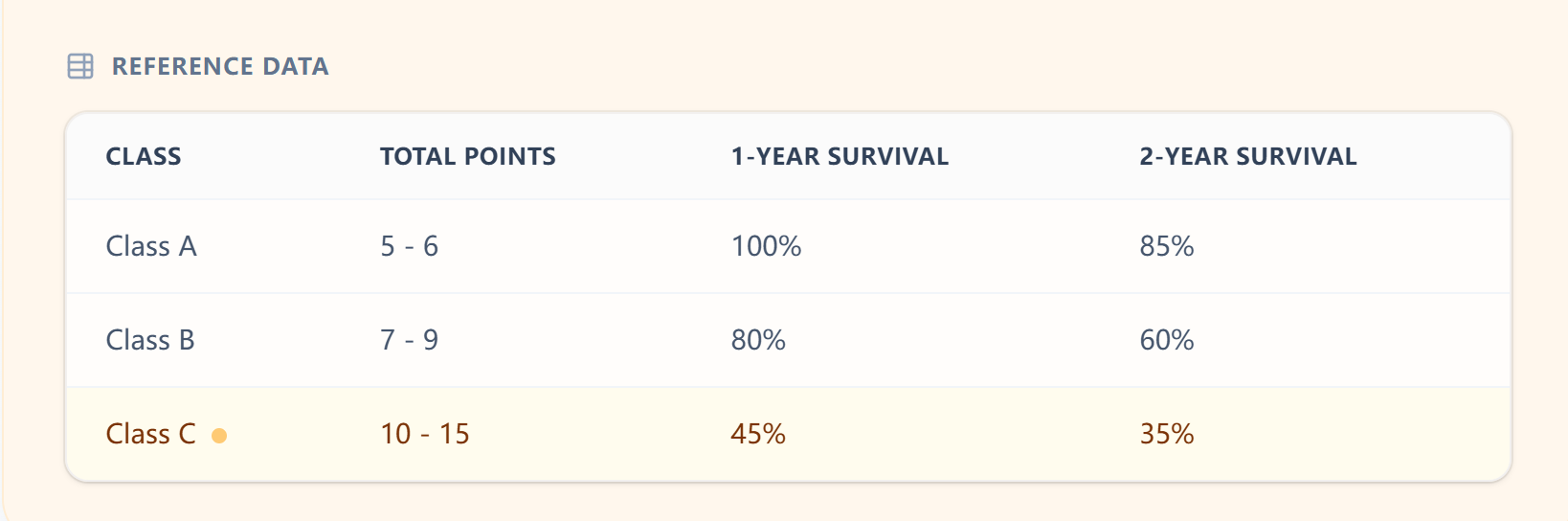Click the 7 - 9 points cell
The height and width of the screenshot is (521, 1568).
point(409,340)
